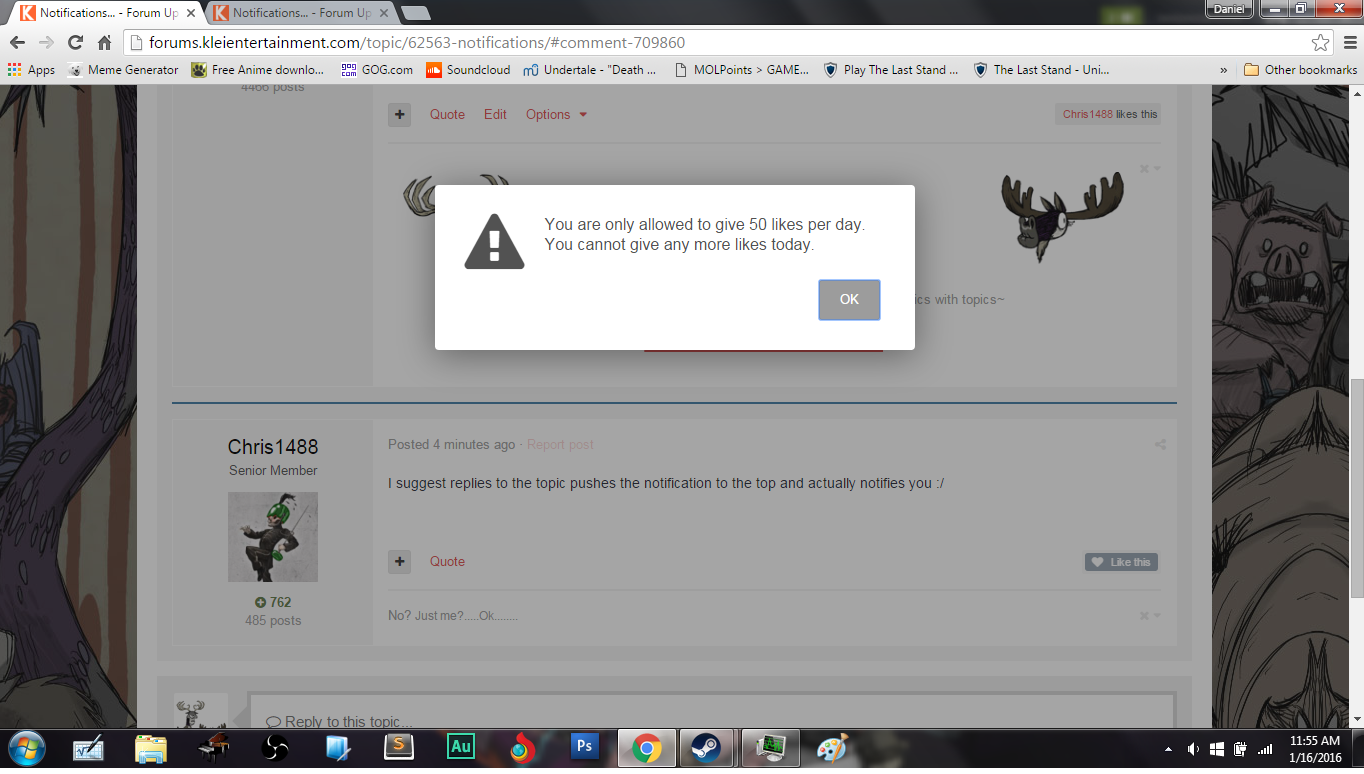Click the share icon on Chris1488's post
Screen dimensions: 1364x774
pyautogui.click(x=1160, y=445)
